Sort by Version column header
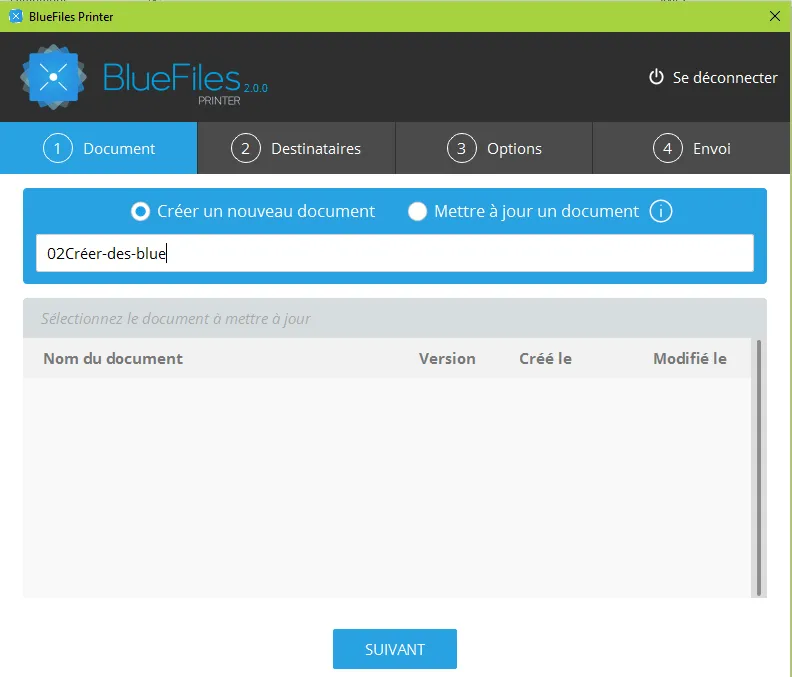 (447, 359)
